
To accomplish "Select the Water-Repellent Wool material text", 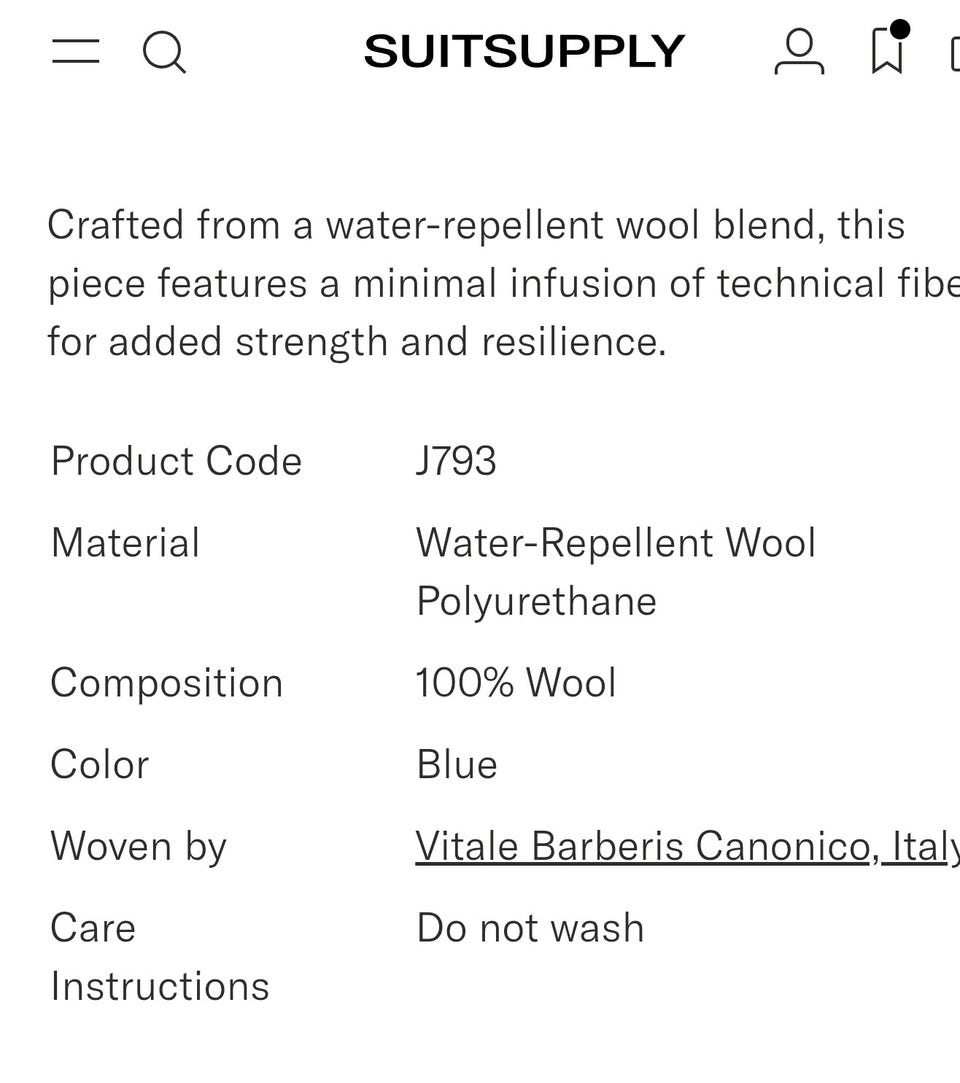I will (616, 543).
